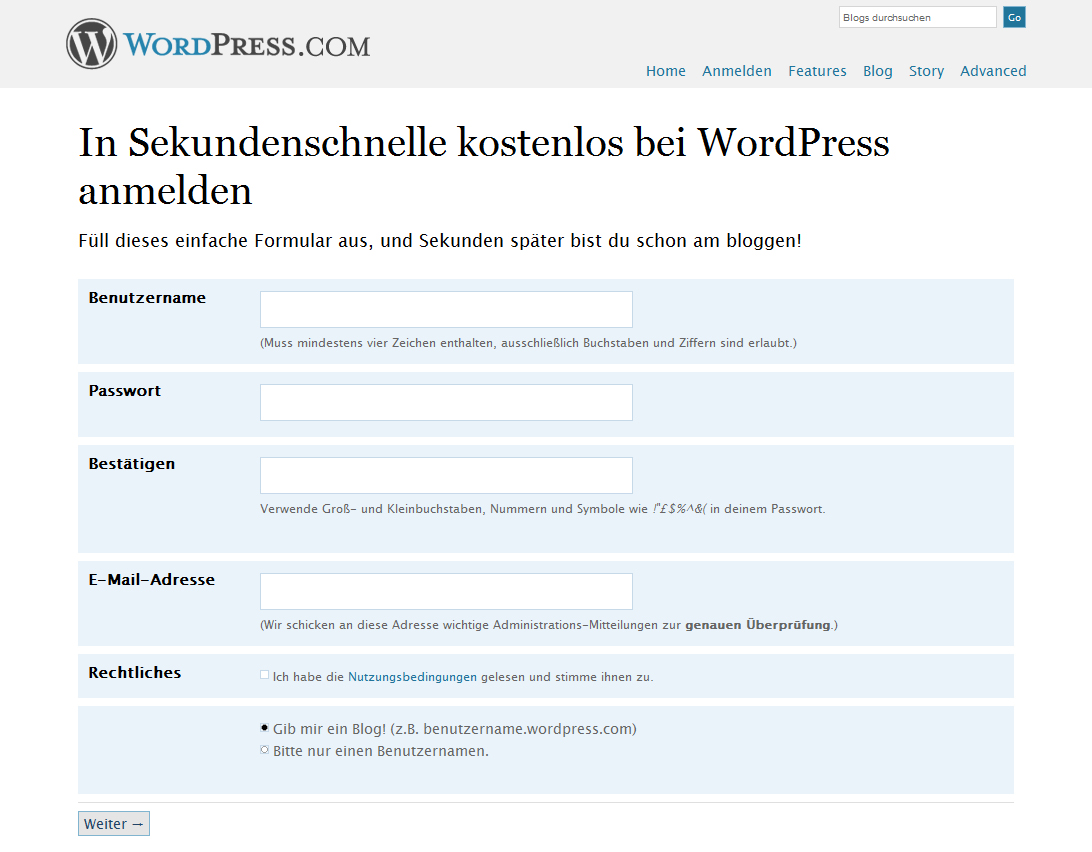Open the Blog navigation item
This screenshot has width=1092, height=852.
[x=878, y=71]
